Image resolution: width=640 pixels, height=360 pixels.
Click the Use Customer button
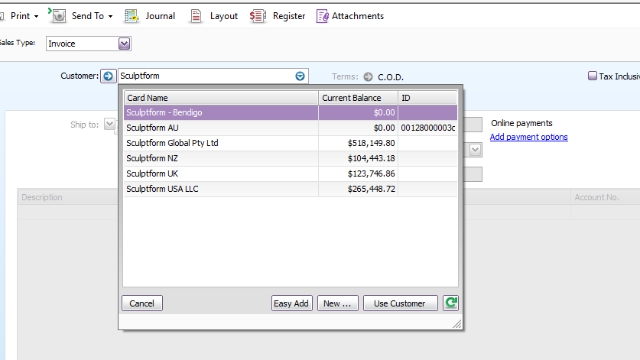(x=400, y=303)
